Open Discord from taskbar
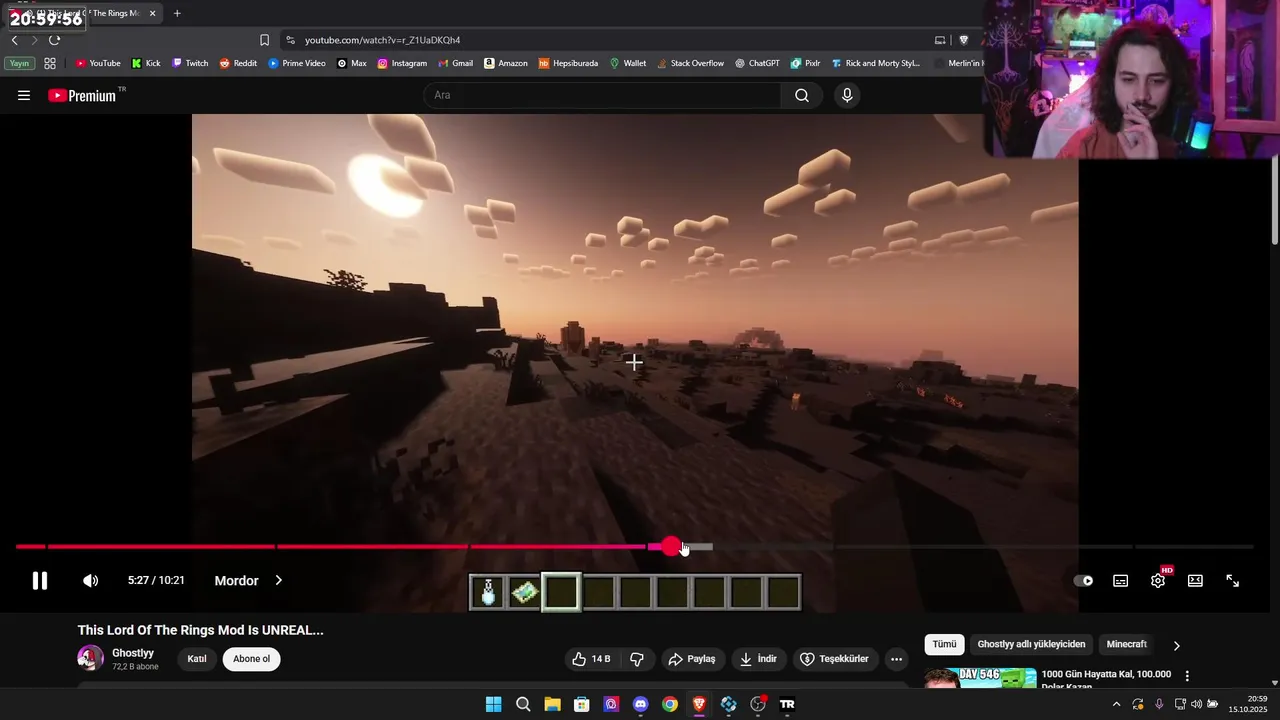This screenshot has height=720, width=1280. pyautogui.click(x=641, y=704)
